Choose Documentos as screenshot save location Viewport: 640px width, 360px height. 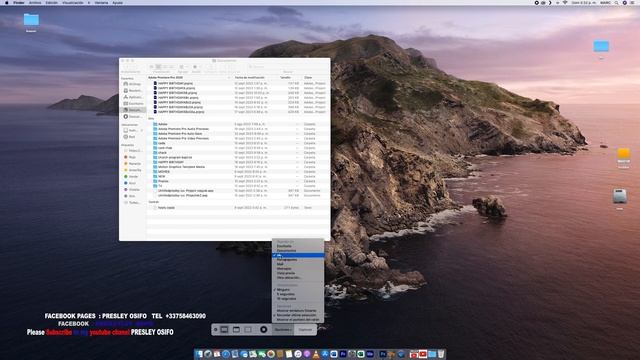[x=287, y=251]
